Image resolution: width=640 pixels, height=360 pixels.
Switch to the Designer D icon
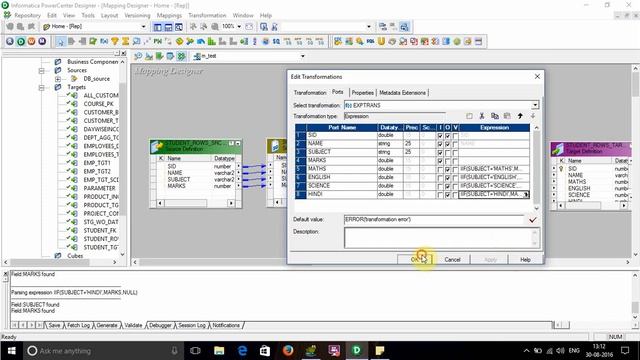[x=20, y=41]
